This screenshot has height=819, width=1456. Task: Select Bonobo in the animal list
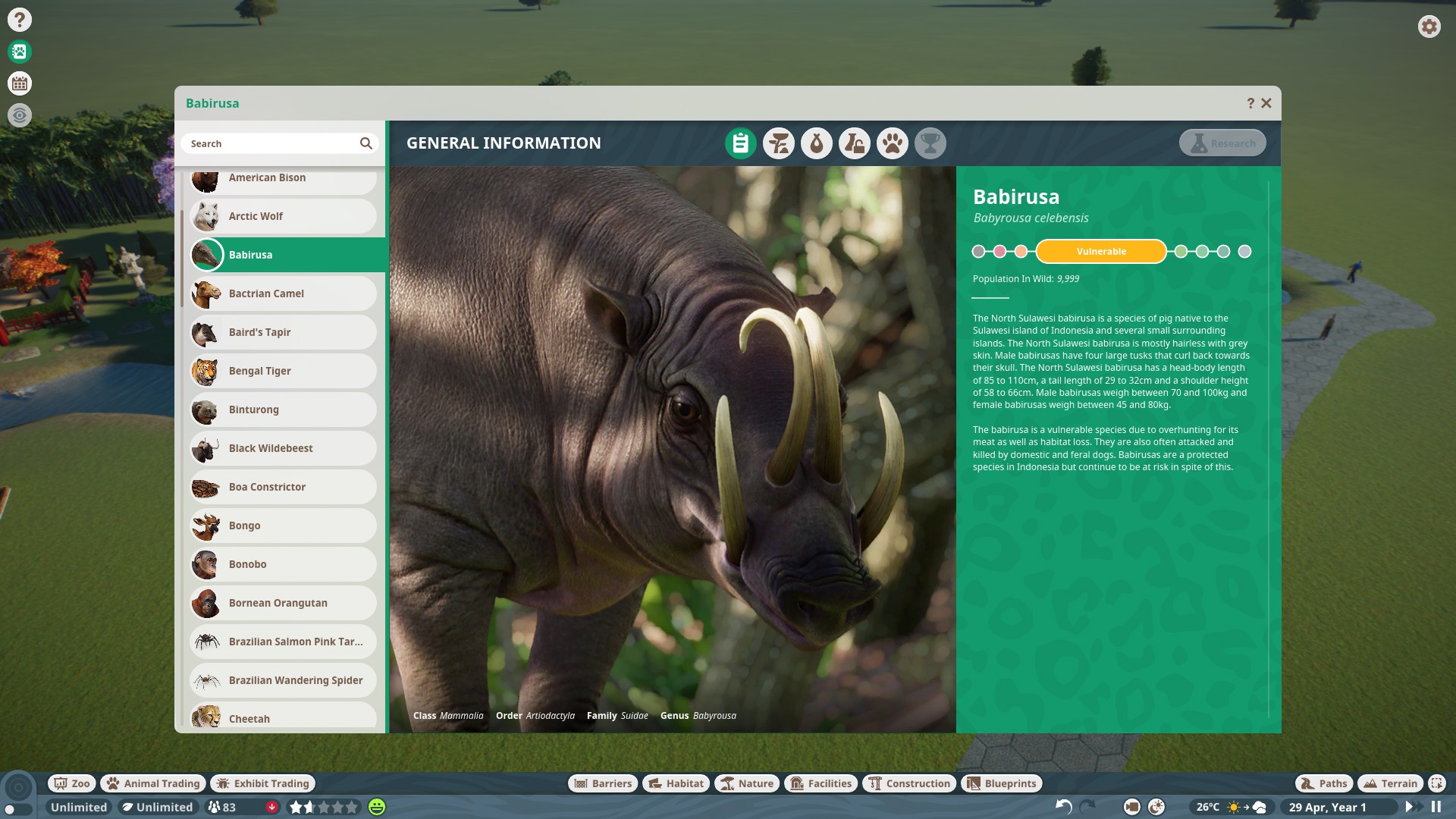point(283,564)
